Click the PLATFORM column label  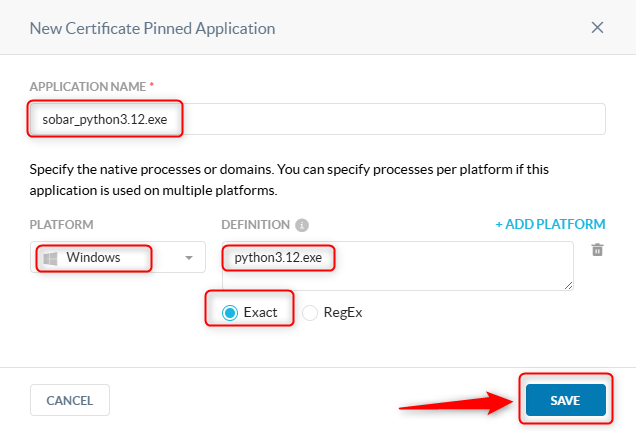click(x=61, y=224)
